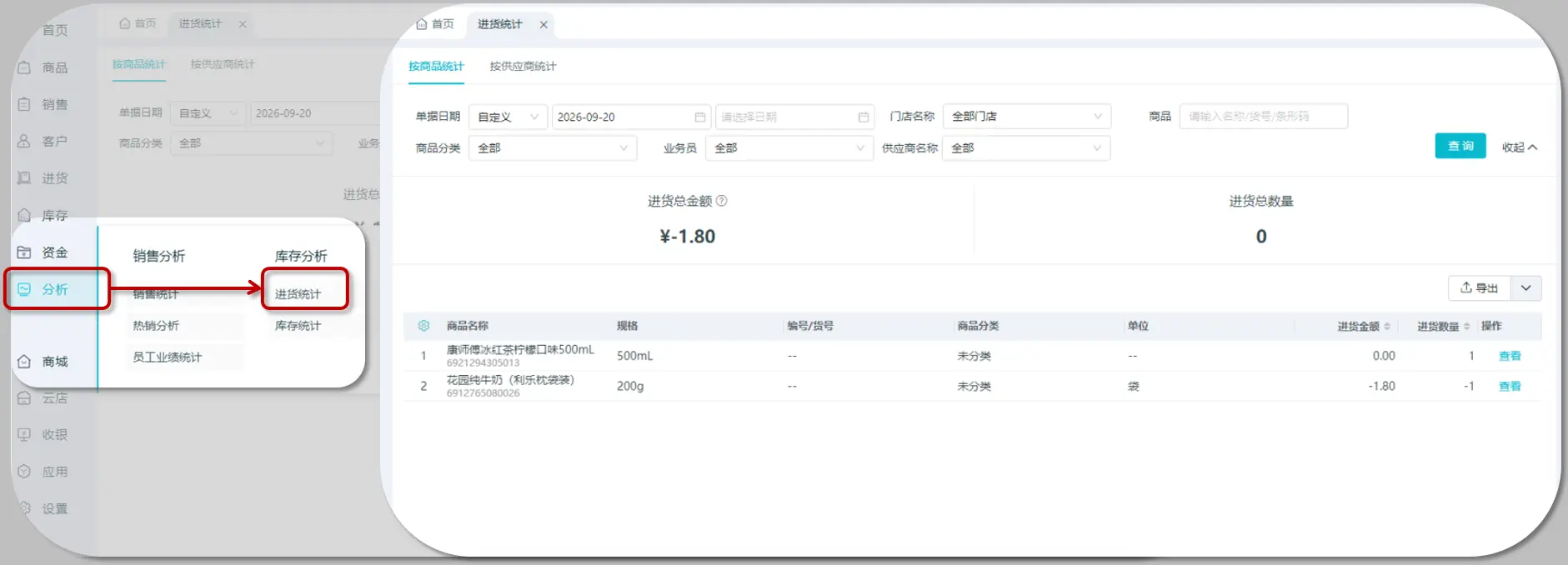Screen dimensions: 1568x565
Task: Click the barcode 6912765080026
Action: pyautogui.click(x=483, y=393)
